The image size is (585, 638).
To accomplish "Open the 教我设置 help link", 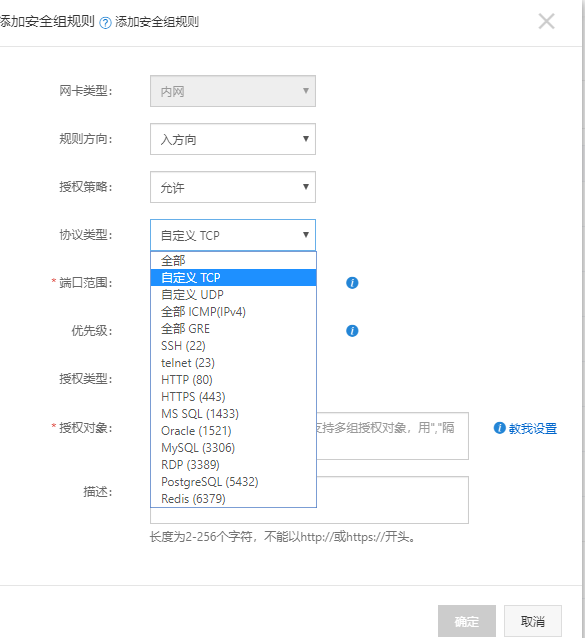I will coord(533,428).
